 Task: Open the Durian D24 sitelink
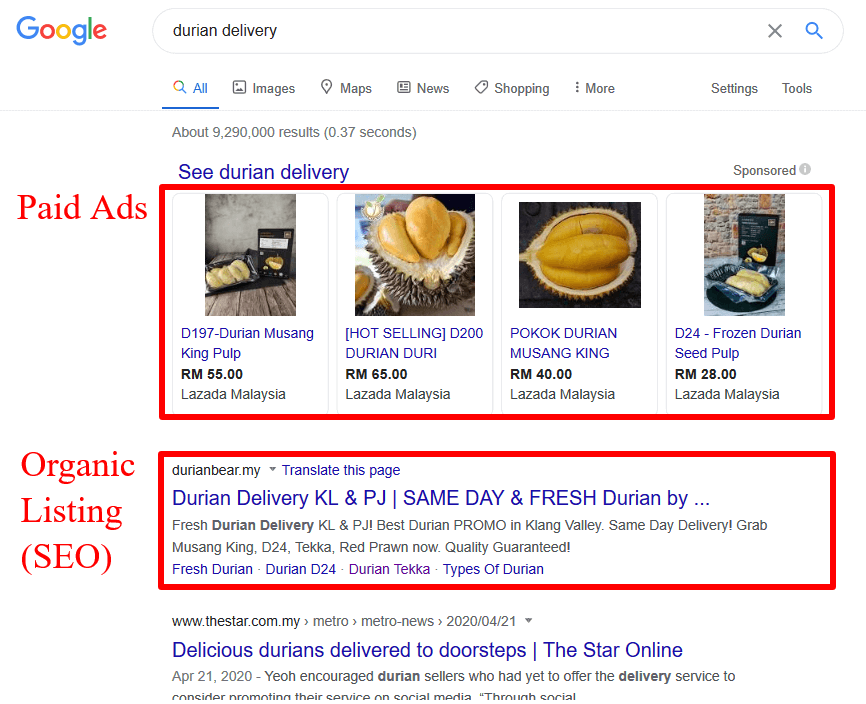coord(300,569)
